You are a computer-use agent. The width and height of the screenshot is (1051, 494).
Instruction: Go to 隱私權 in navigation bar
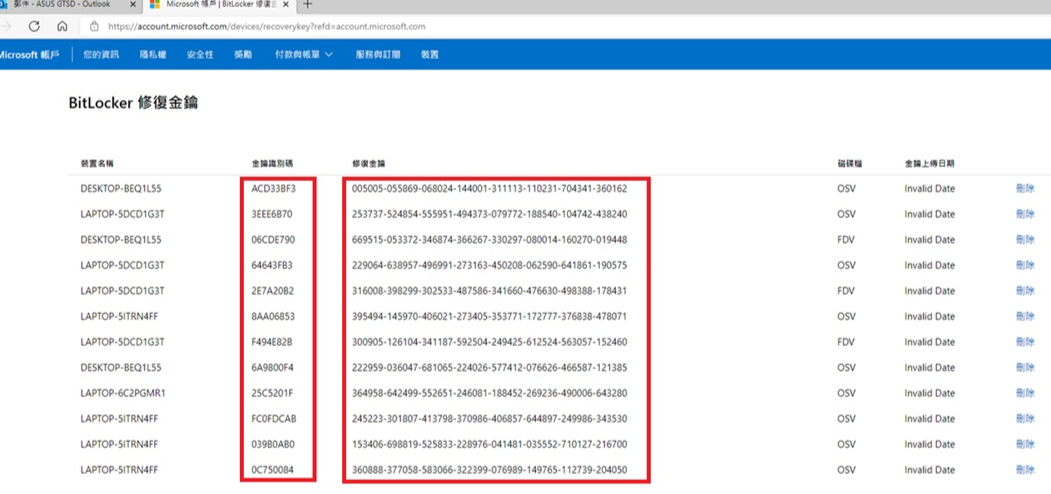153,55
